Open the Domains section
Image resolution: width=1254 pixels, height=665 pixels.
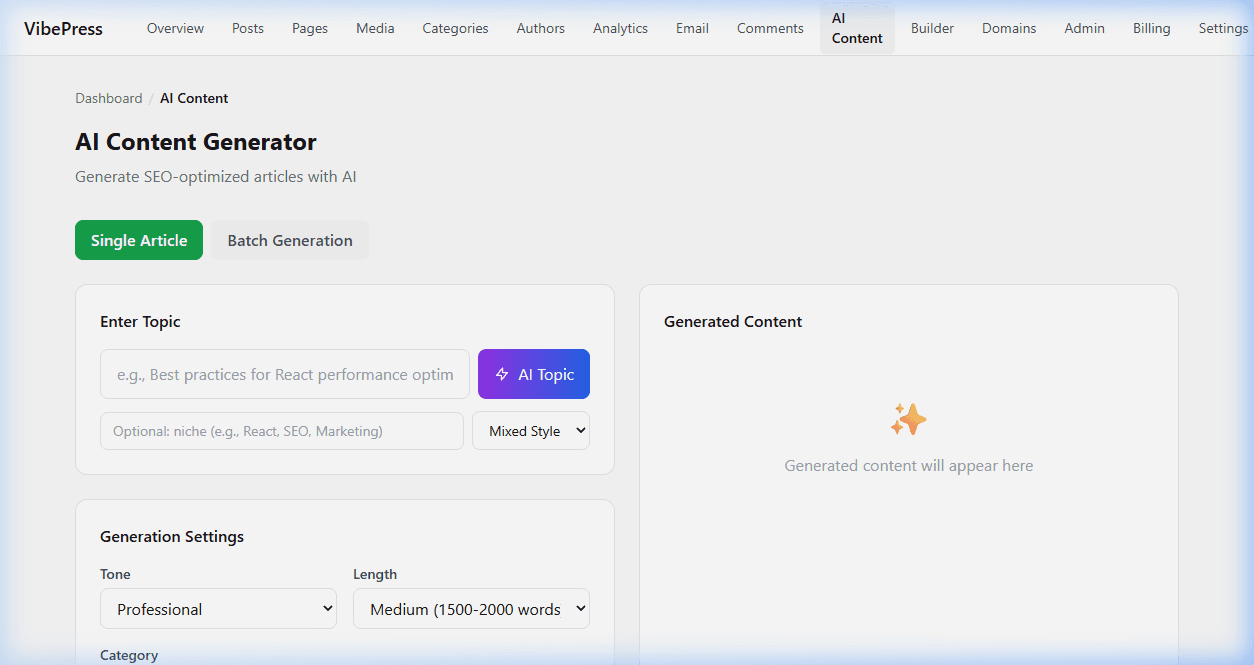pyautogui.click(x=1008, y=28)
